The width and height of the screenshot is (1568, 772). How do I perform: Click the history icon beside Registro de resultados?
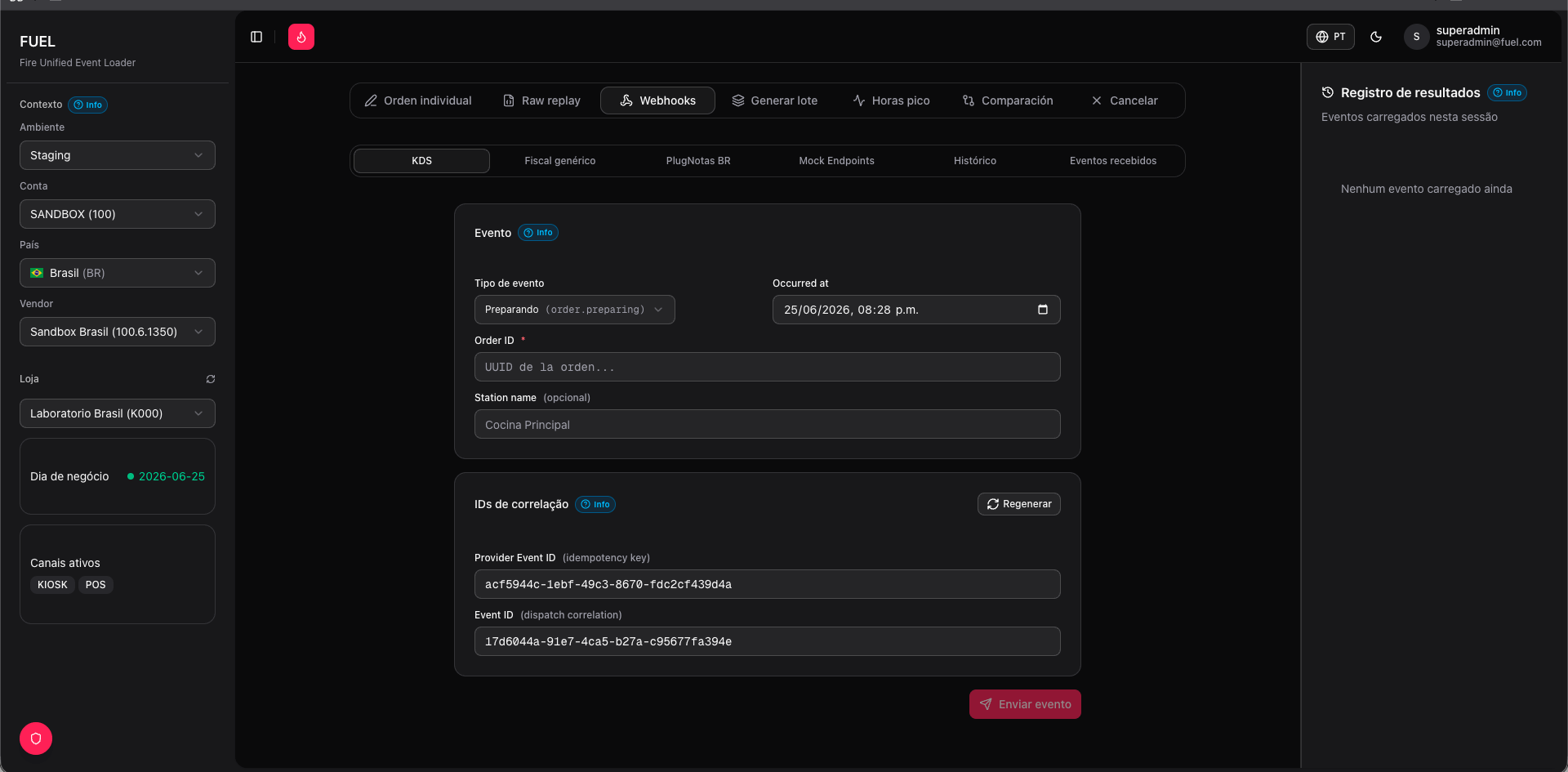pyautogui.click(x=1328, y=92)
